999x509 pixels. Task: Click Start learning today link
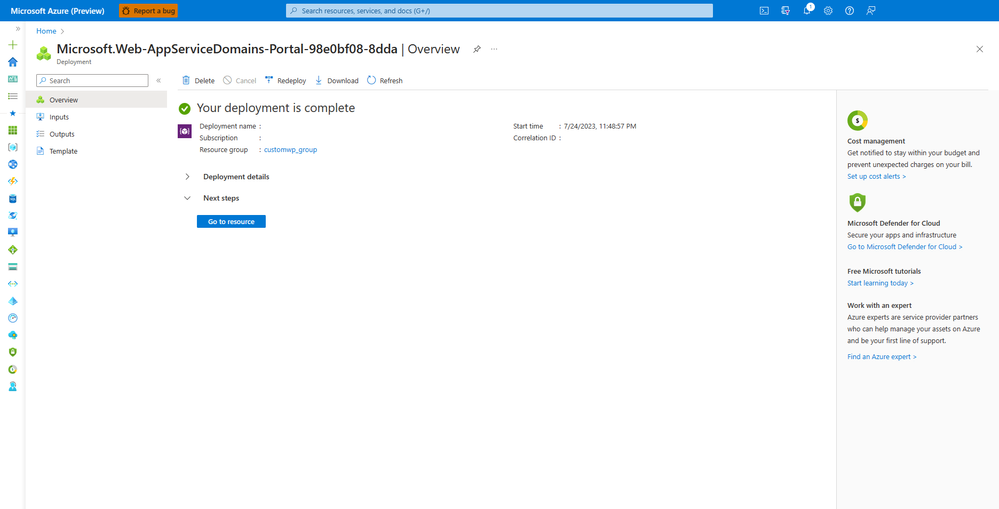pyautogui.click(x=880, y=283)
